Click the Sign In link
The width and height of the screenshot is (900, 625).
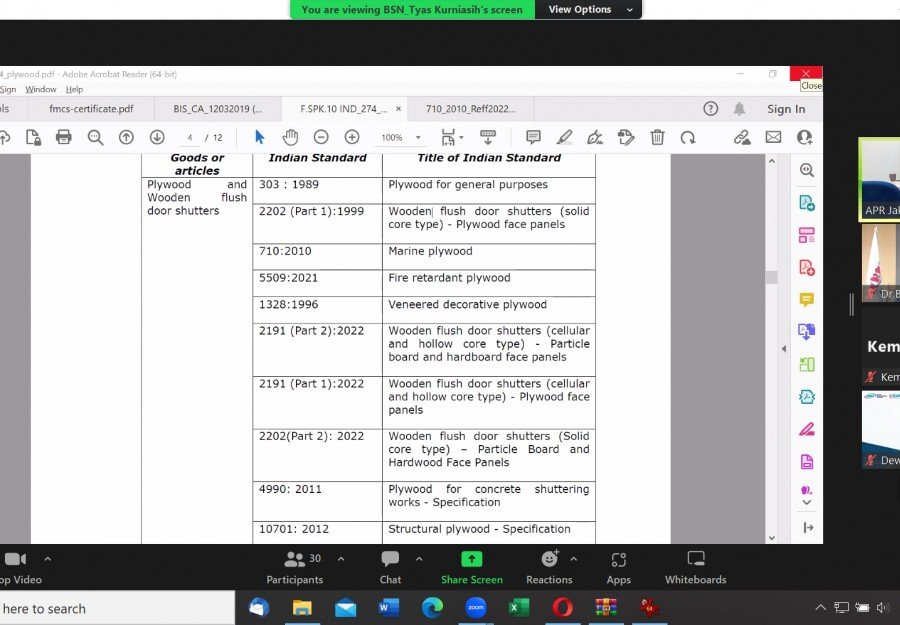pyautogui.click(x=786, y=109)
